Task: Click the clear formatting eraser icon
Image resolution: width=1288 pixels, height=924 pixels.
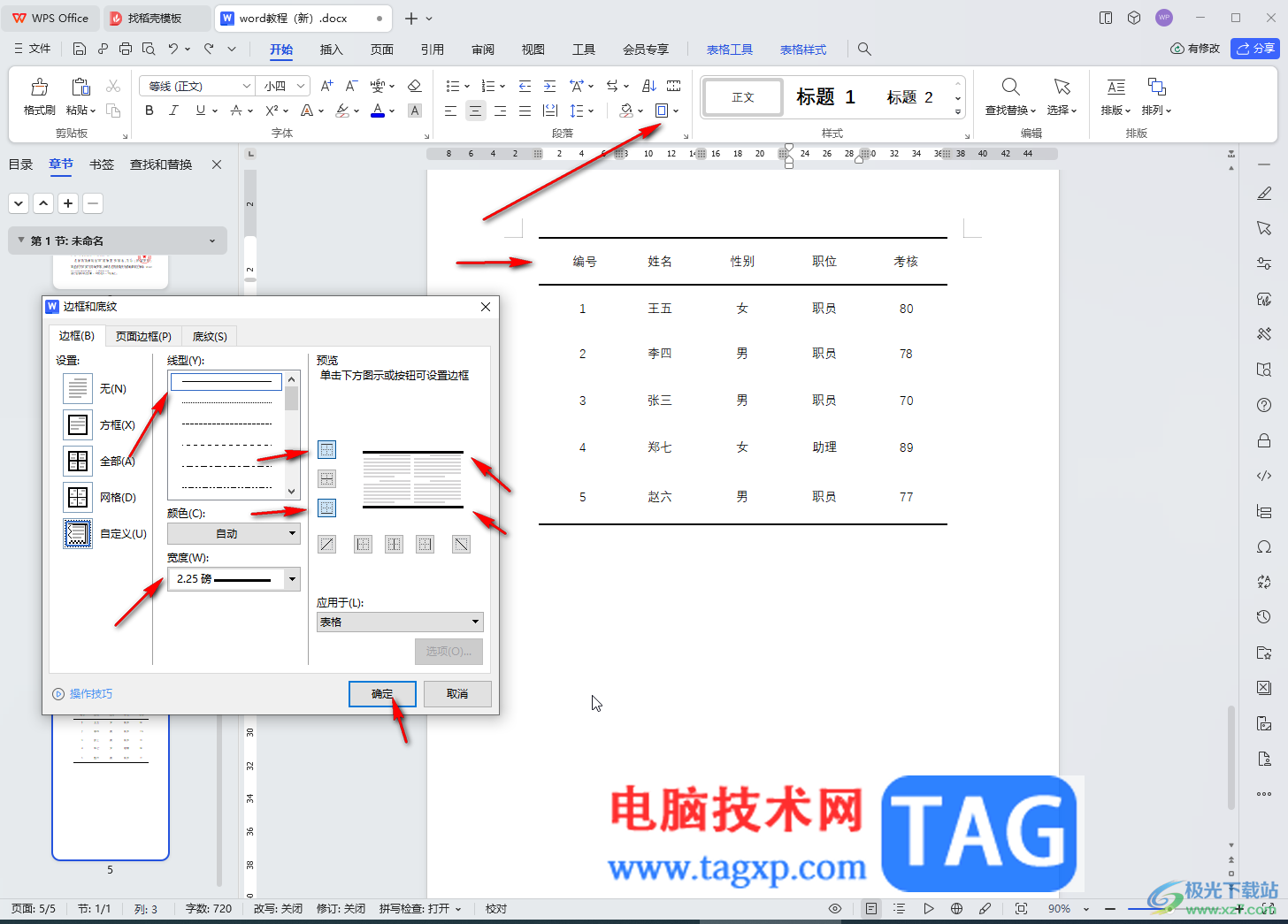Action: pos(414,86)
